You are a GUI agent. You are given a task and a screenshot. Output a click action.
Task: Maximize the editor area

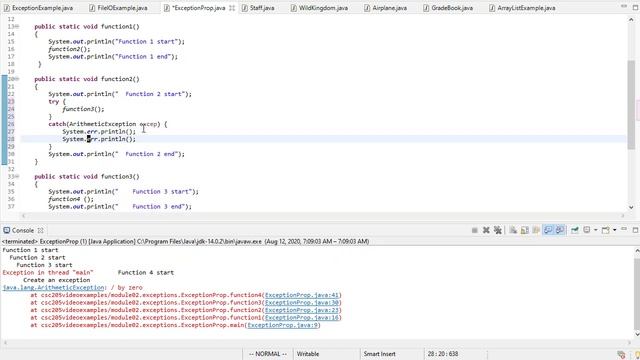[x=636, y=7]
